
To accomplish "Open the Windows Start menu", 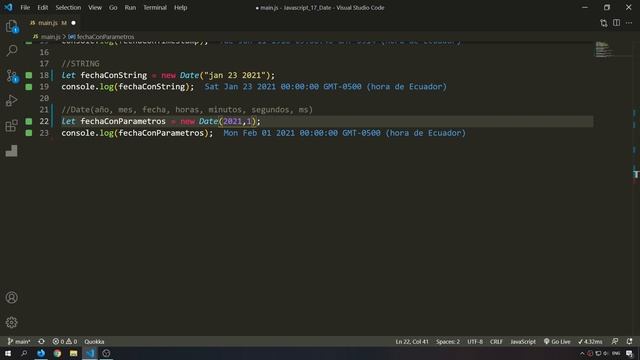I will coord(8,353).
